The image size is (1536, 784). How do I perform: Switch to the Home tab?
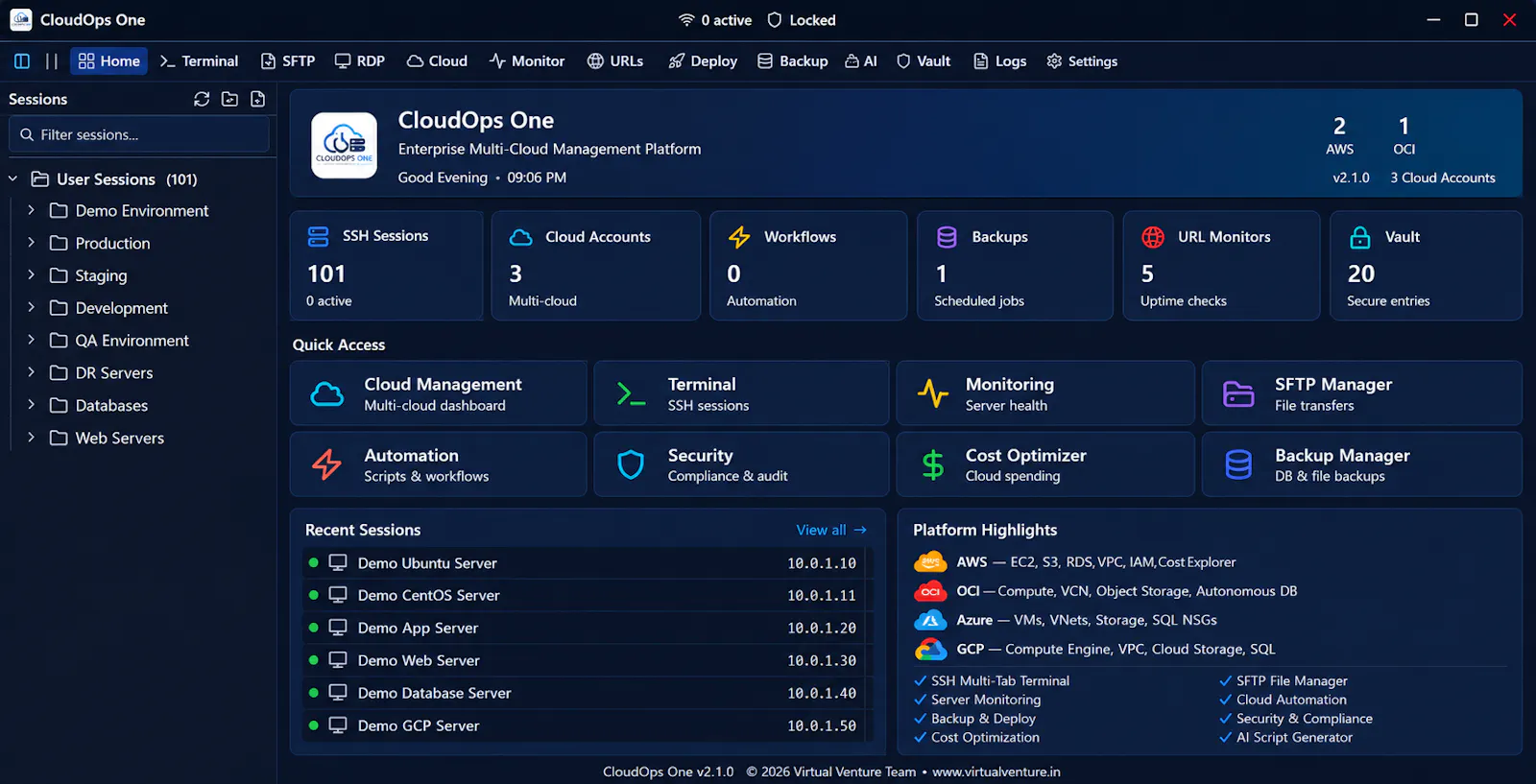pyautogui.click(x=108, y=61)
